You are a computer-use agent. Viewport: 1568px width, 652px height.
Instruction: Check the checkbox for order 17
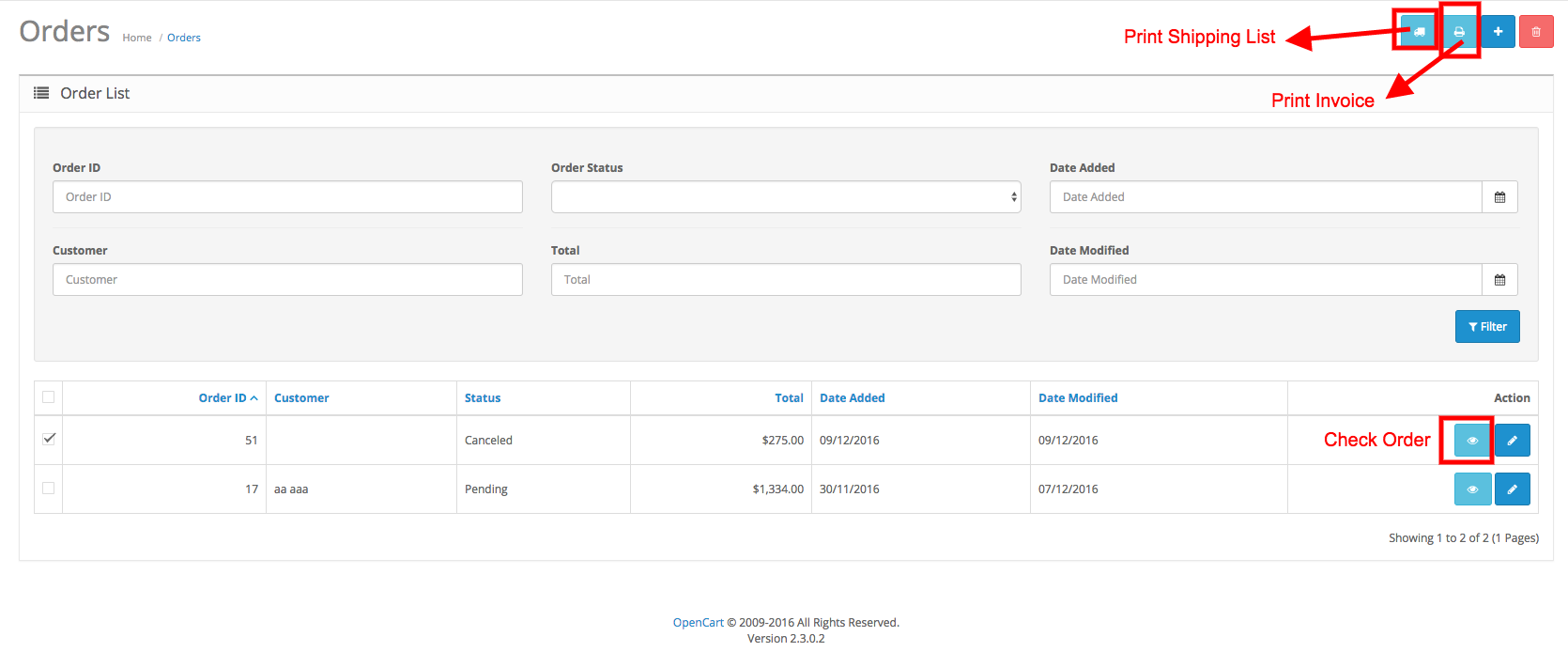coord(49,489)
